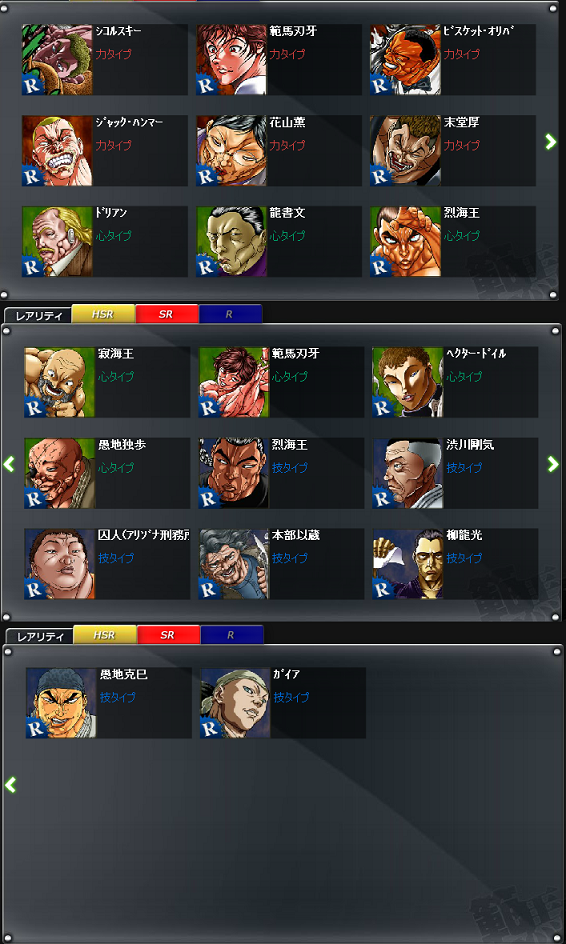Select the R rarity tab in middle panel

coord(230,314)
